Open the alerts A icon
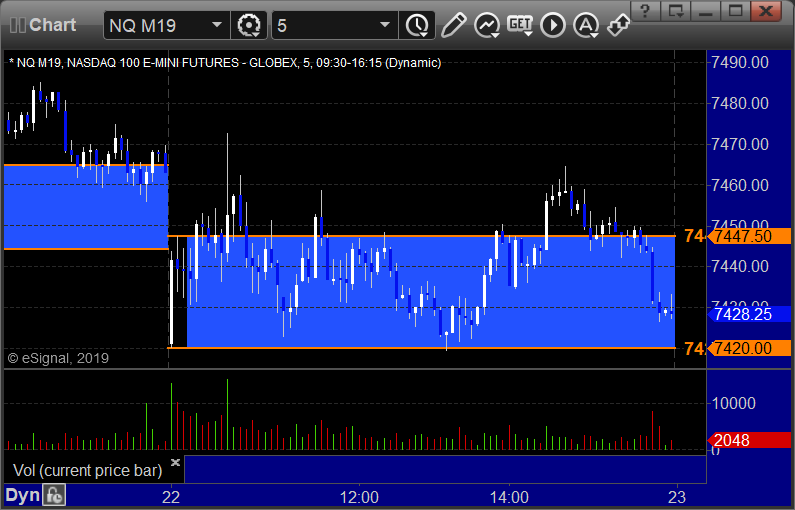The width and height of the screenshot is (795, 510). (x=586, y=25)
